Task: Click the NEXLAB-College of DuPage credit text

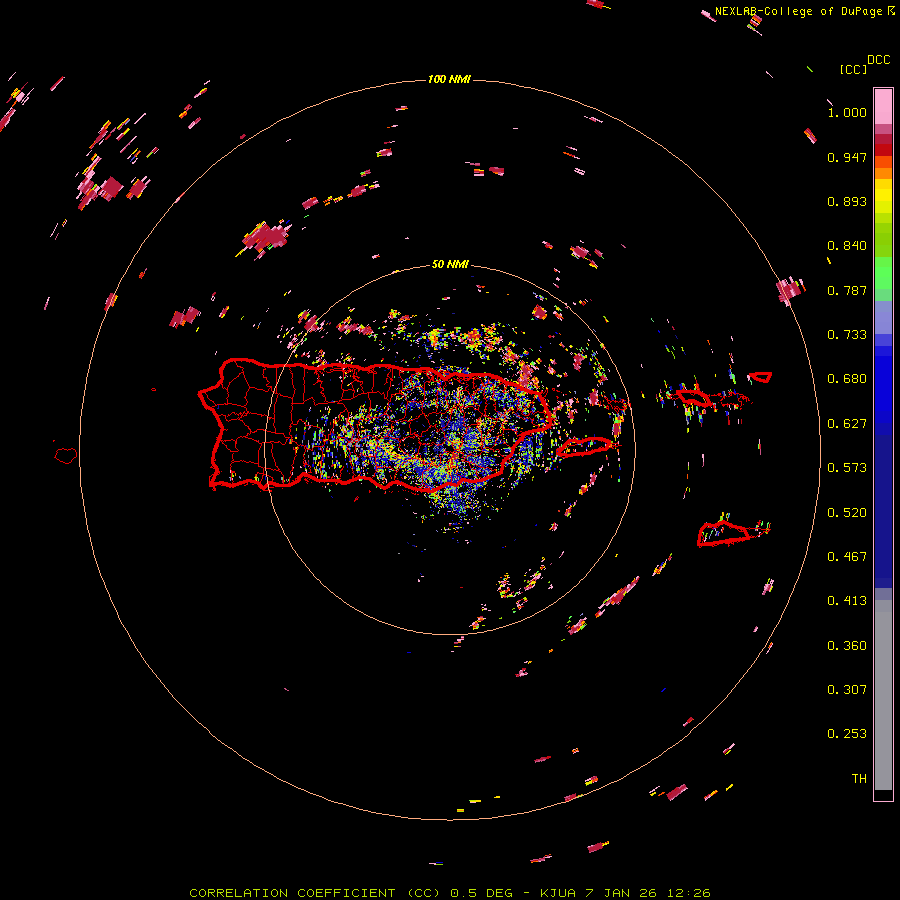Action: point(798,11)
